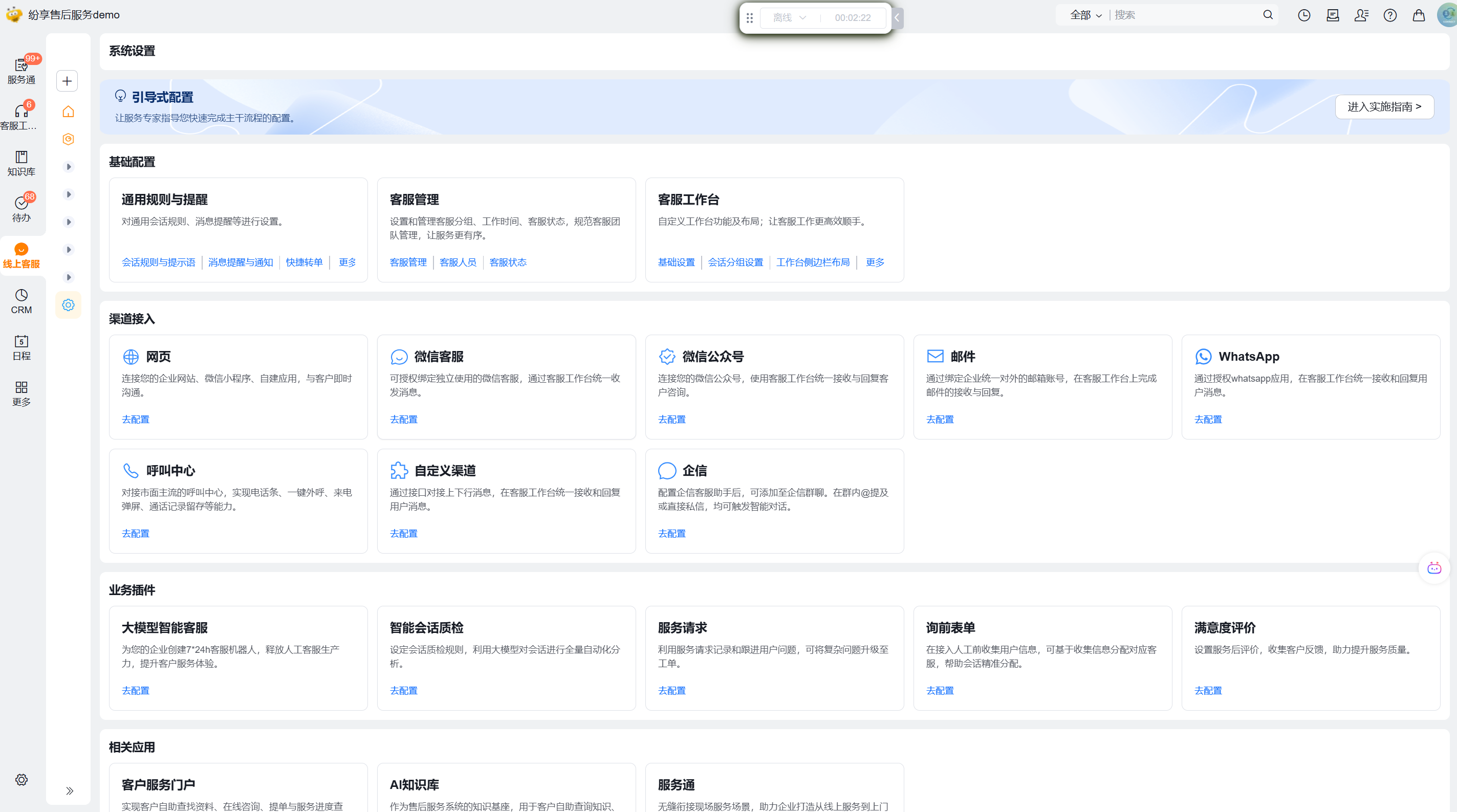Open the 离线 status dropdown
Viewport: 1457px width, 812px height.
coord(790,17)
